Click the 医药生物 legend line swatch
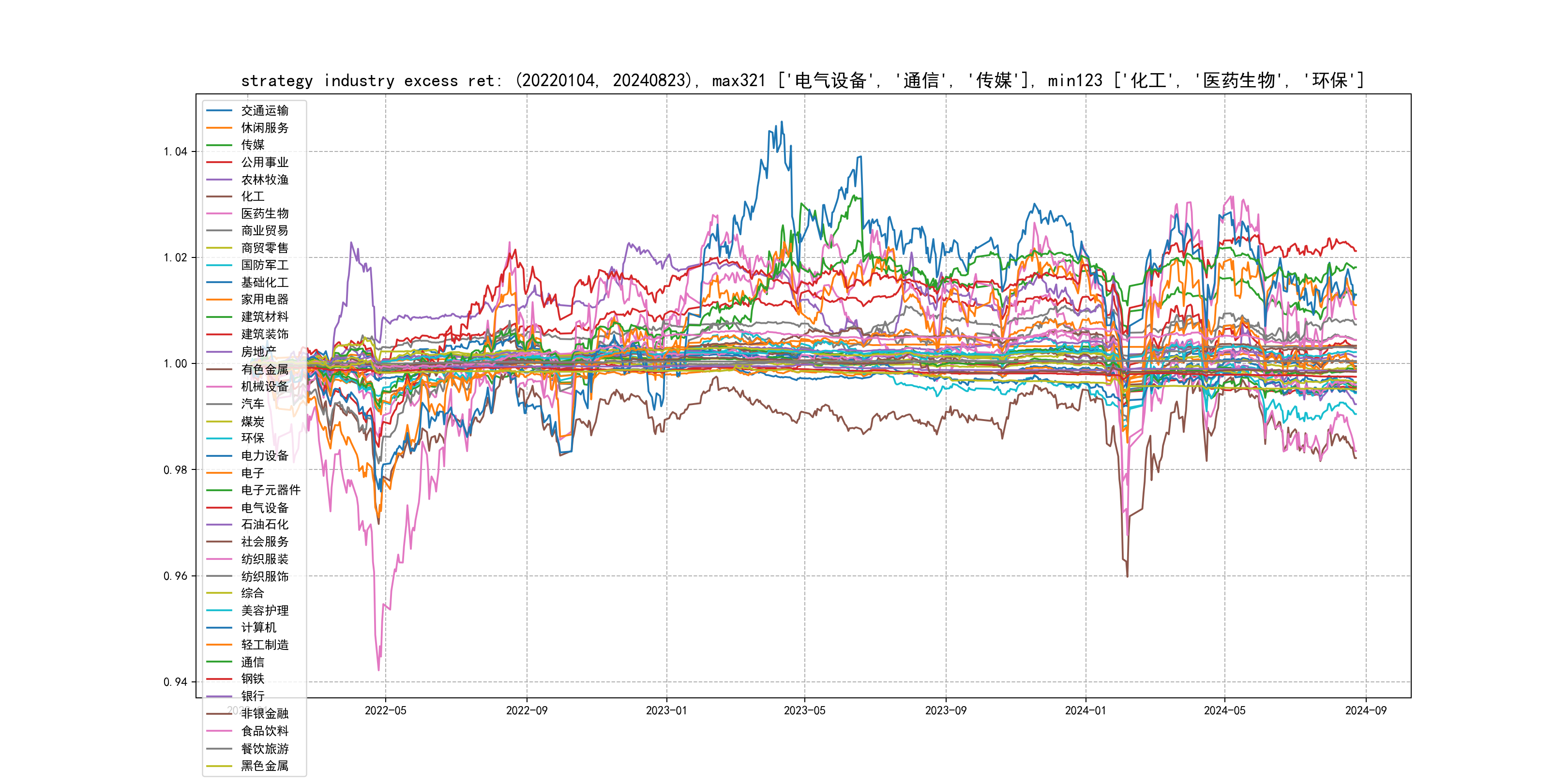This screenshot has height=784, width=1568. coord(219,213)
